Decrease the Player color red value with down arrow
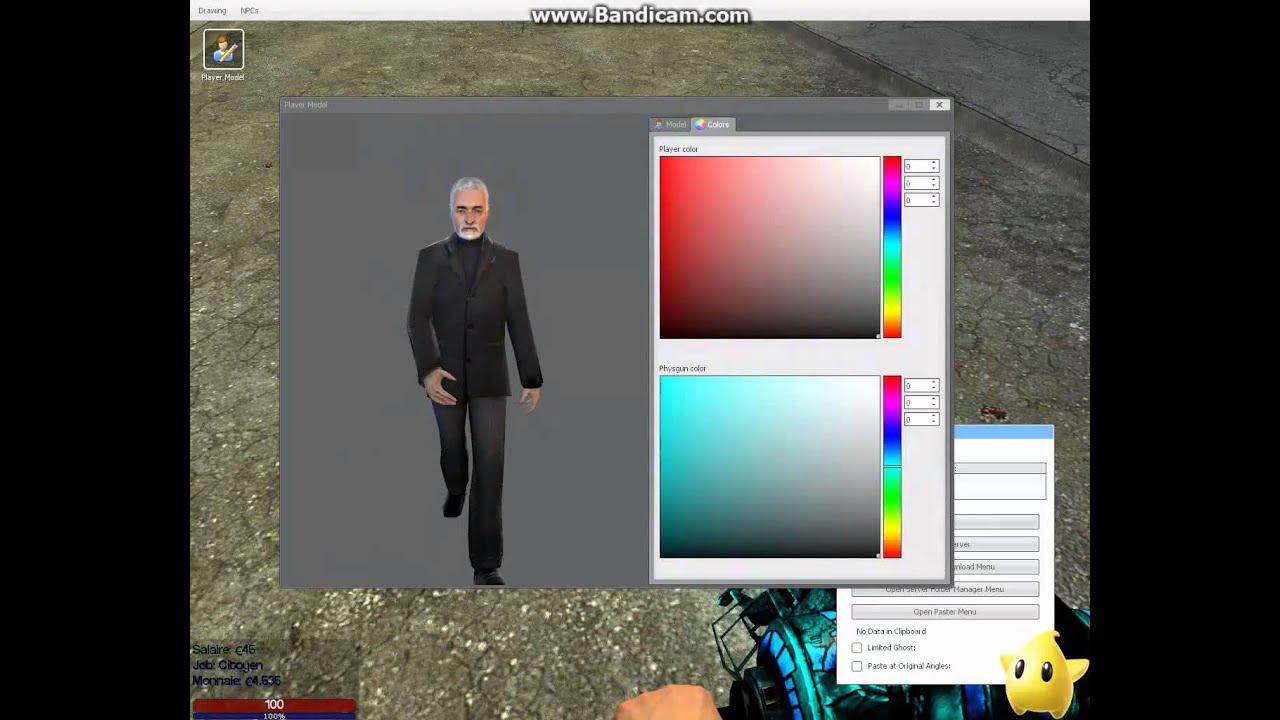The image size is (1280, 720). [x=934, y=169]
